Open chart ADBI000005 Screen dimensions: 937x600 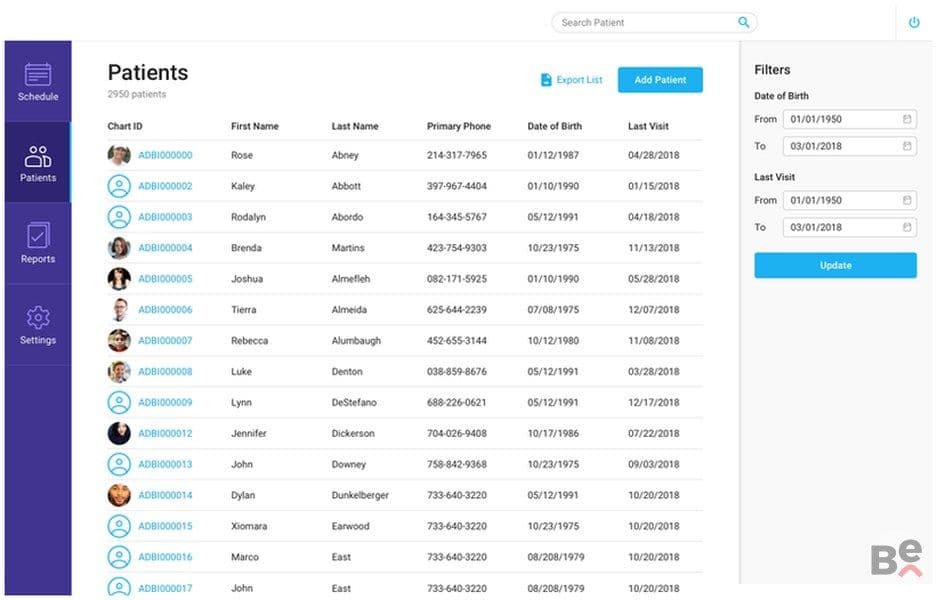click(x=166, y=278)
